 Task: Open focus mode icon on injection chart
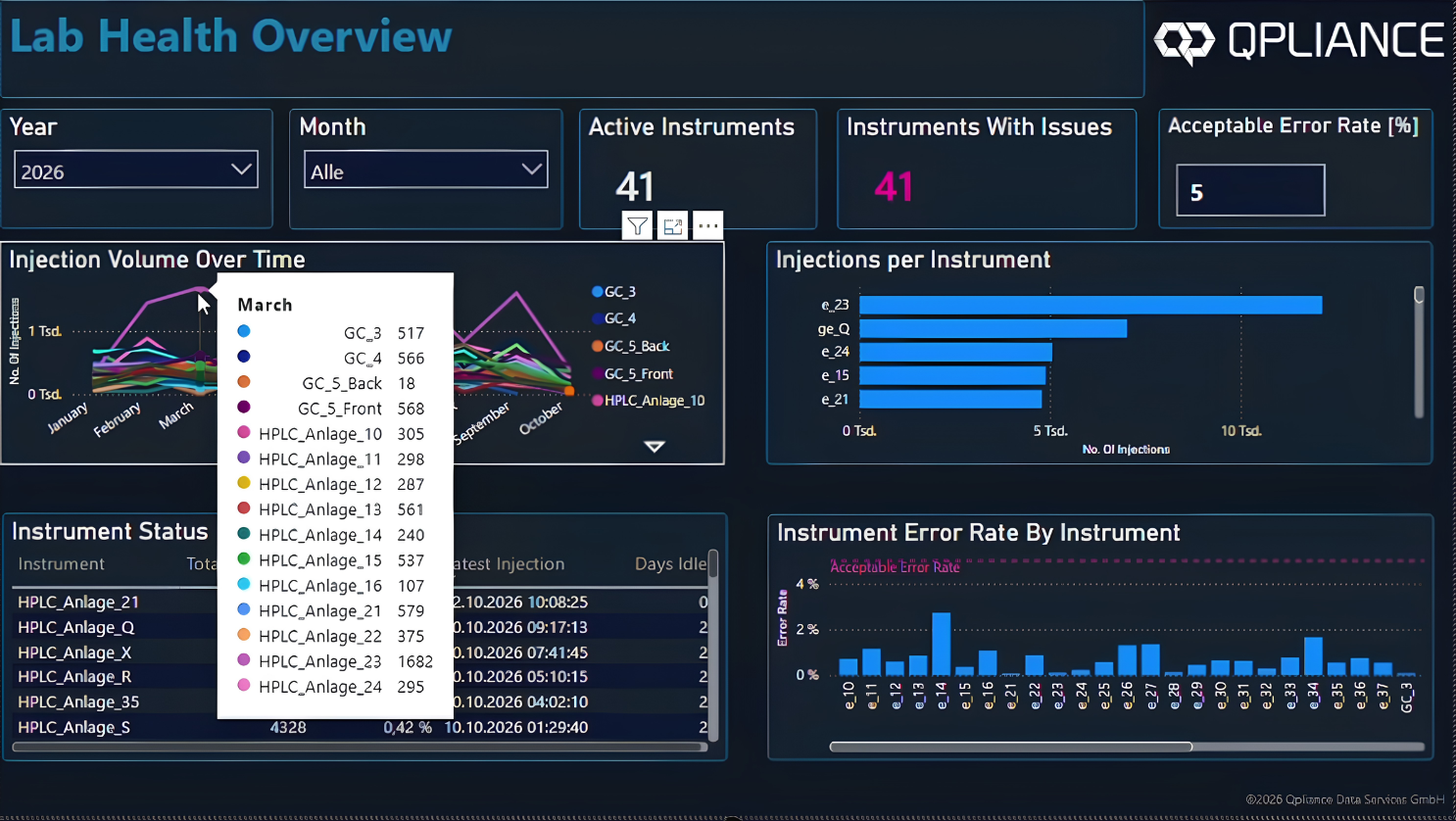[672, 226]
